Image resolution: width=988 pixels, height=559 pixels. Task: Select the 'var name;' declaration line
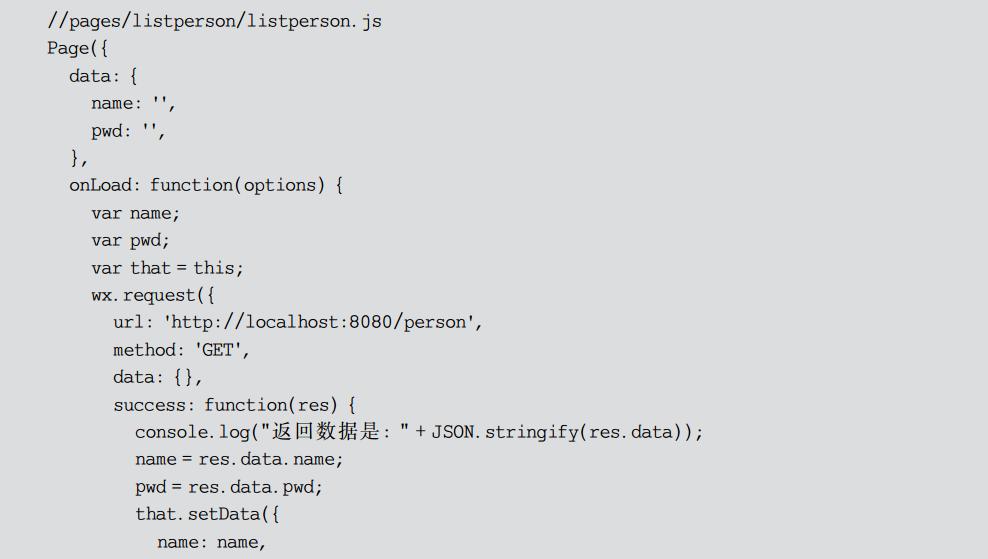136,213
